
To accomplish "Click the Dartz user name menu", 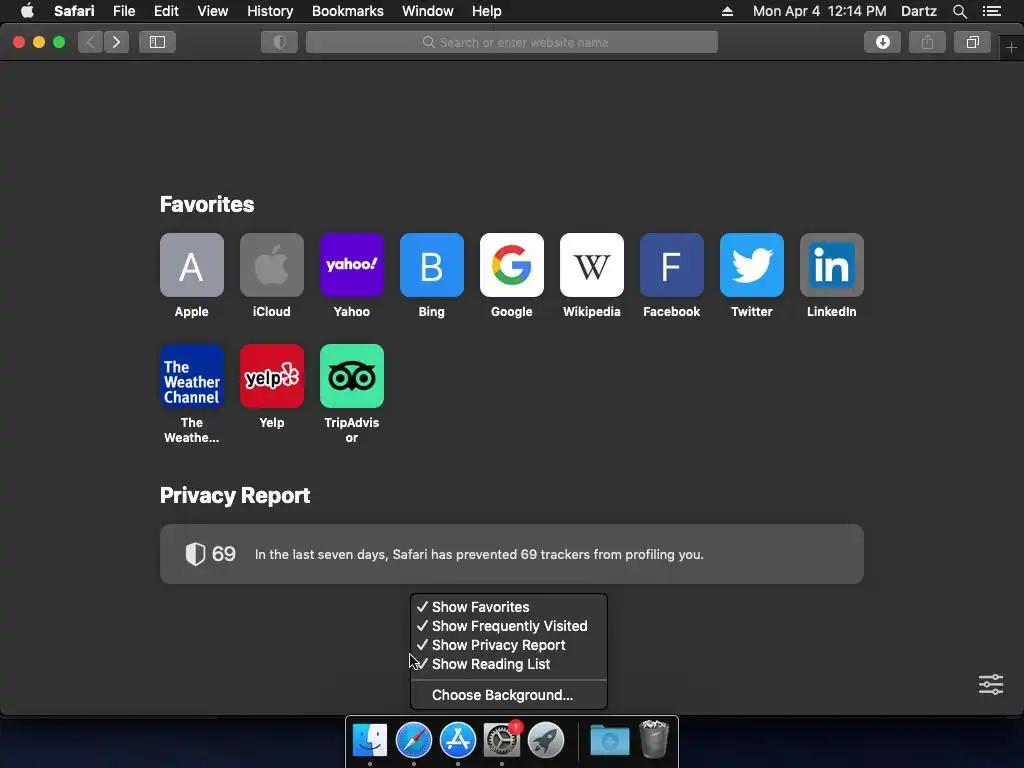I will 918,11.
